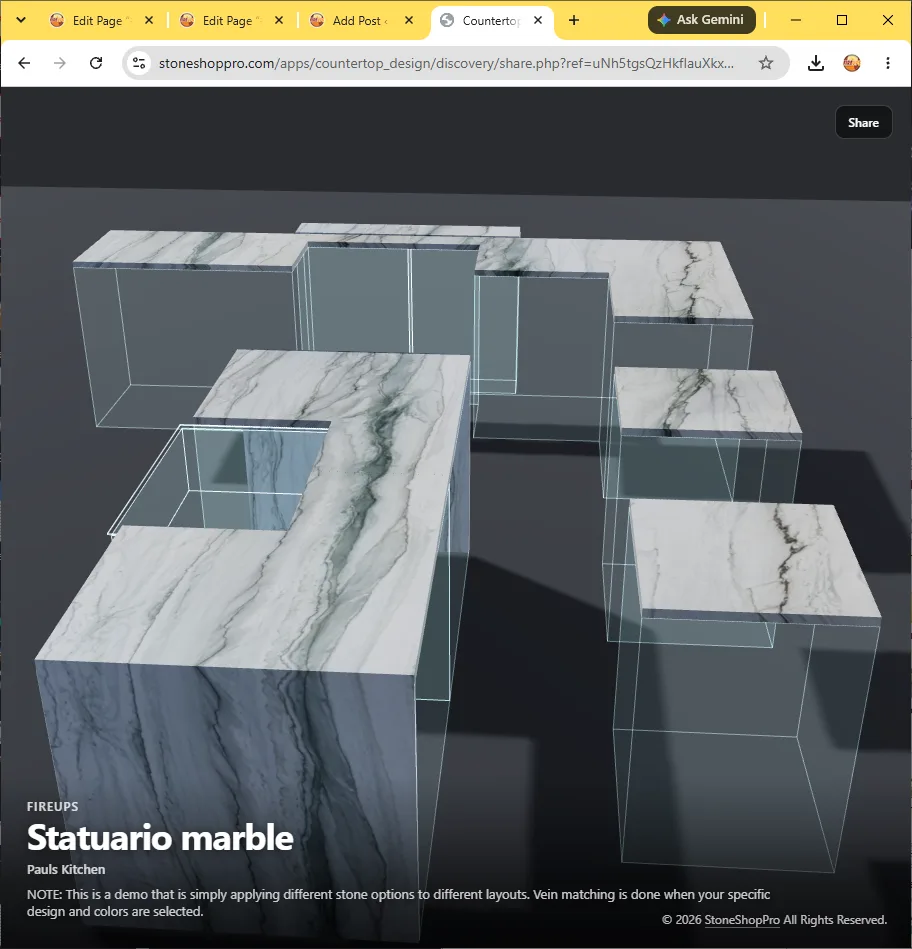The height and width of the screenshot is (949, 912).
Task: Click the Share button
Action: (864, 122)
